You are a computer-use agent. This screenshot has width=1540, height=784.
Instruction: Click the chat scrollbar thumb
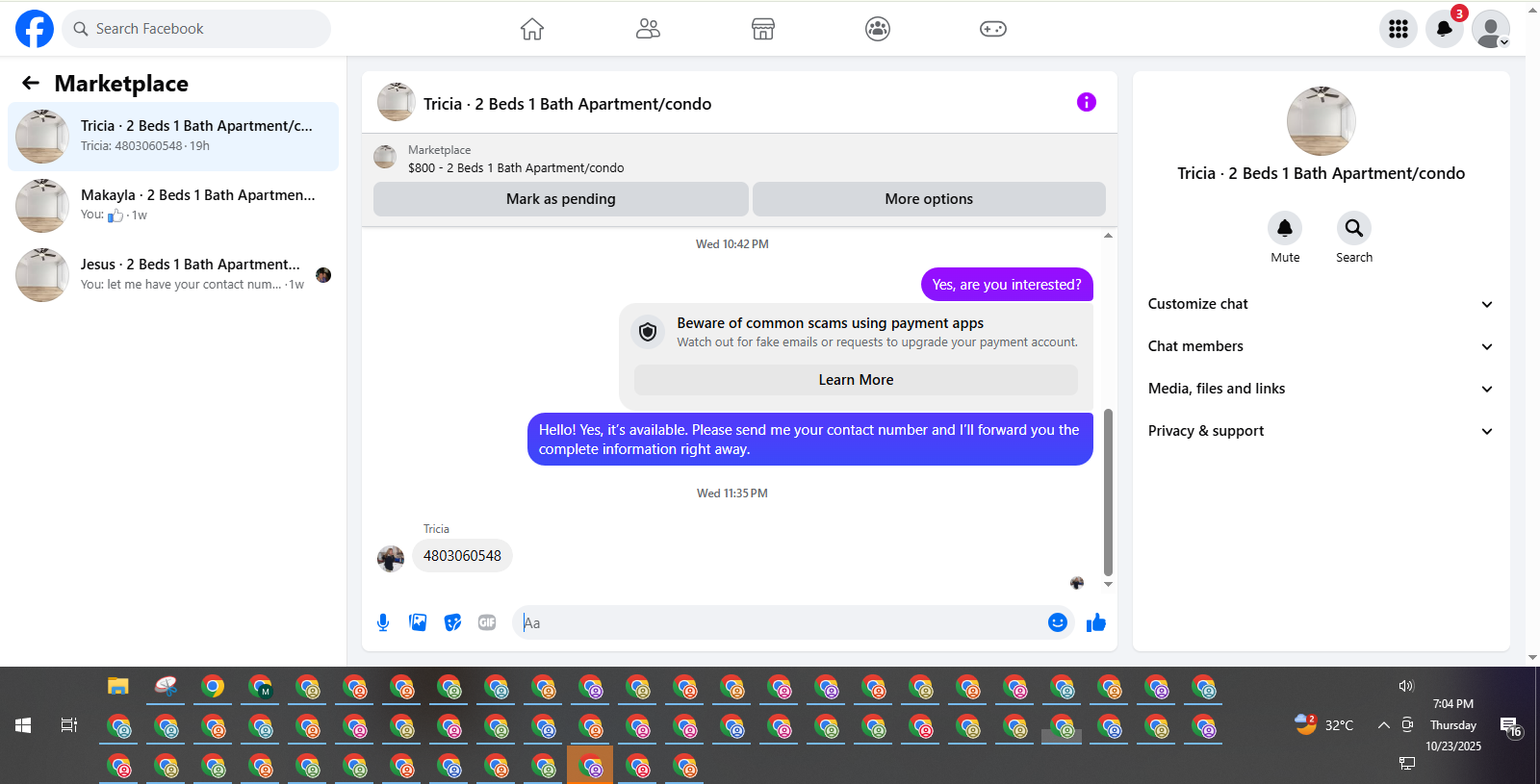(1108, 492)
